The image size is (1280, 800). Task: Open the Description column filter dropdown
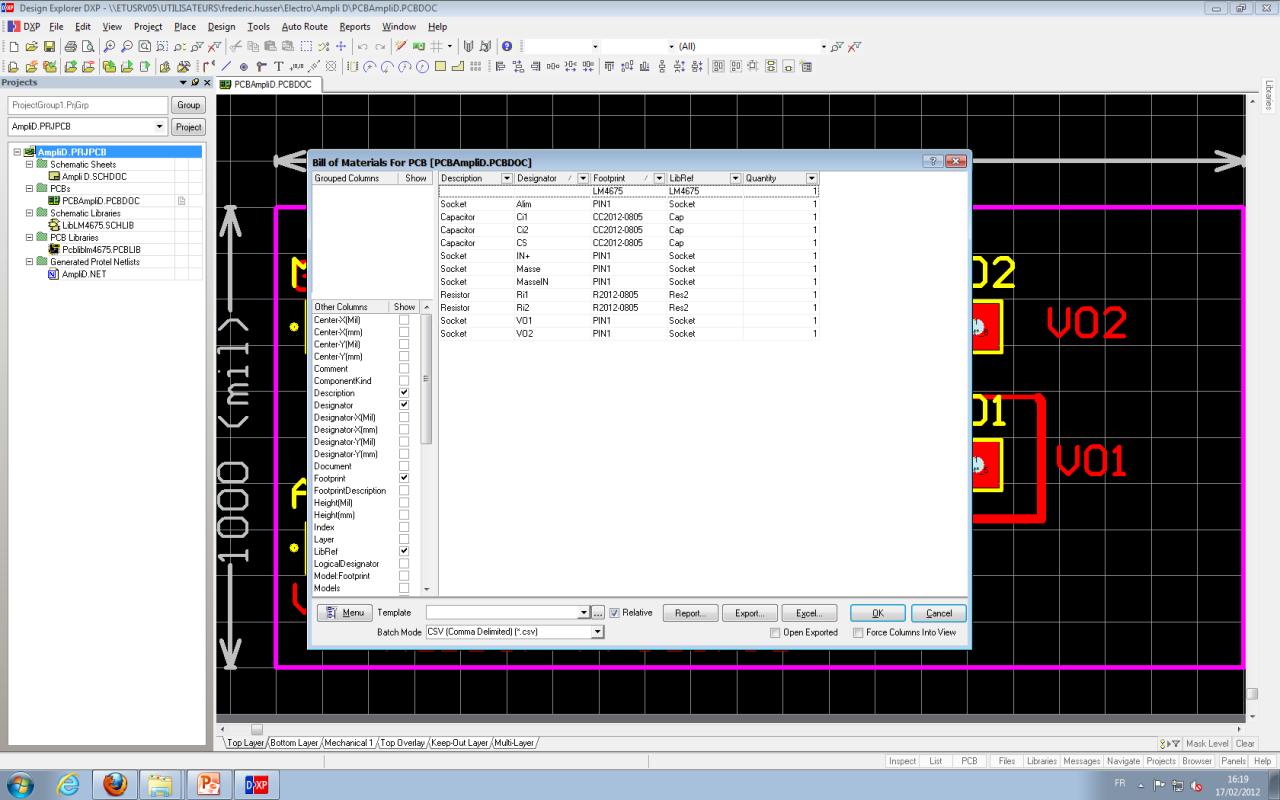(507, 178)
